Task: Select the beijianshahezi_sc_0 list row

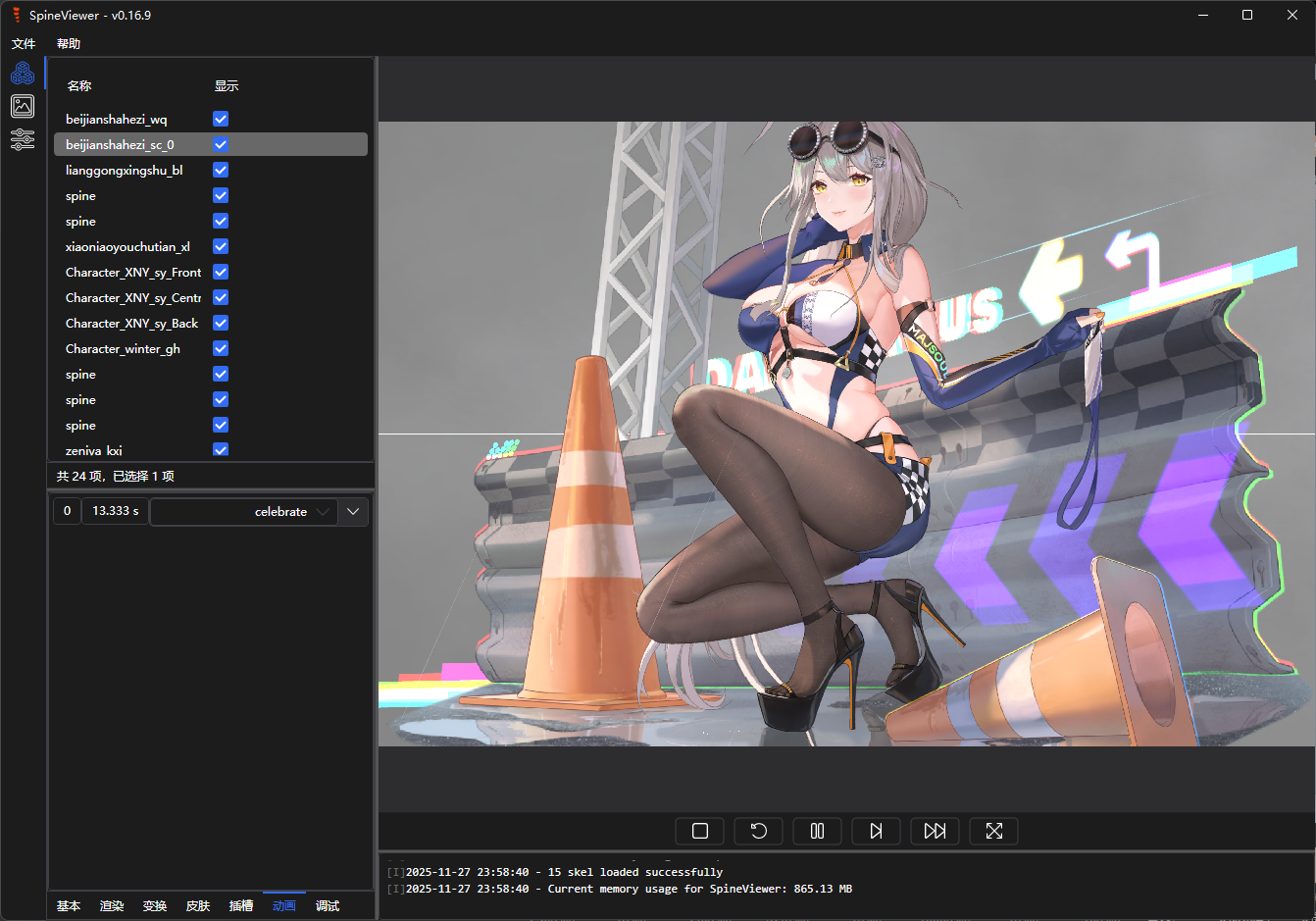Action: [x=211, y=144]
